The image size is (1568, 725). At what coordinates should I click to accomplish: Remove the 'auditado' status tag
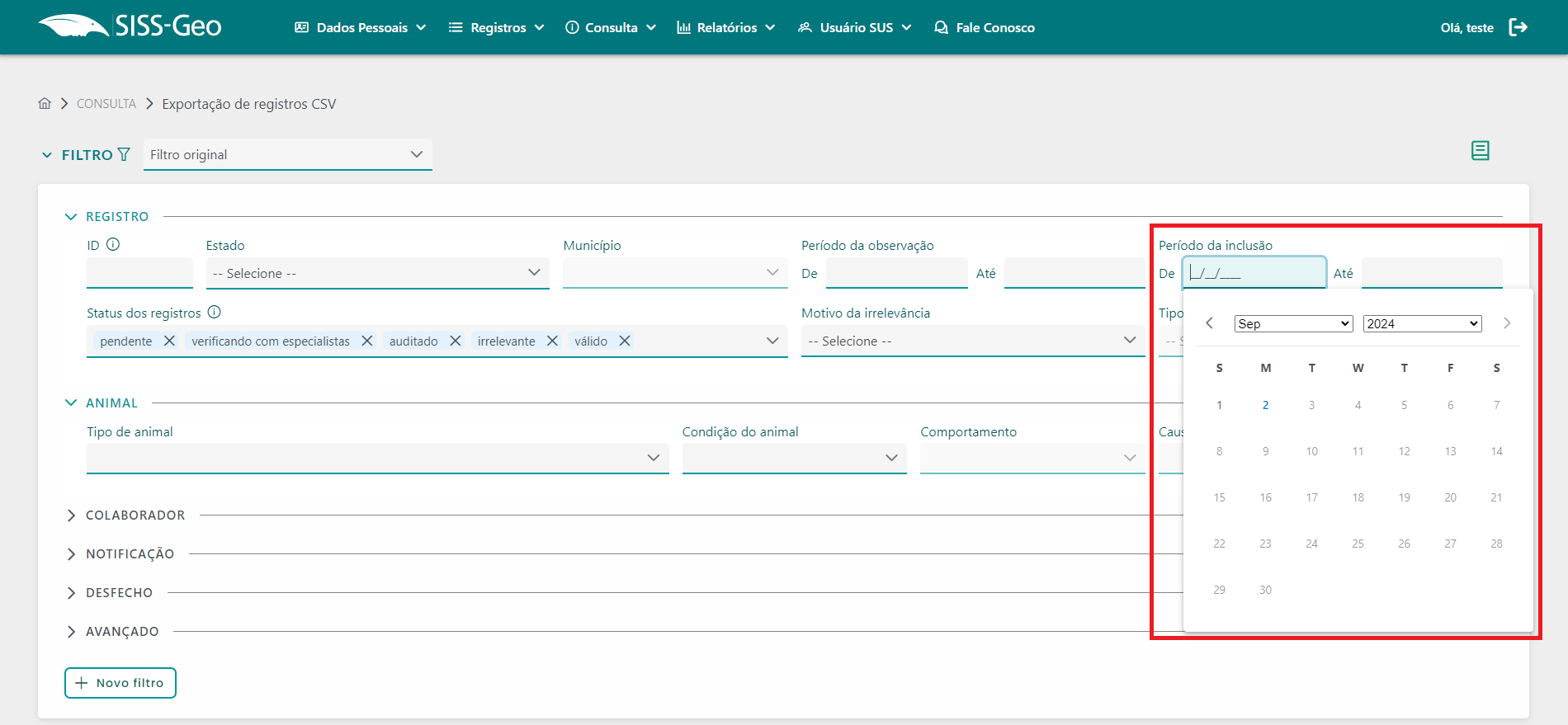(455, 341)
